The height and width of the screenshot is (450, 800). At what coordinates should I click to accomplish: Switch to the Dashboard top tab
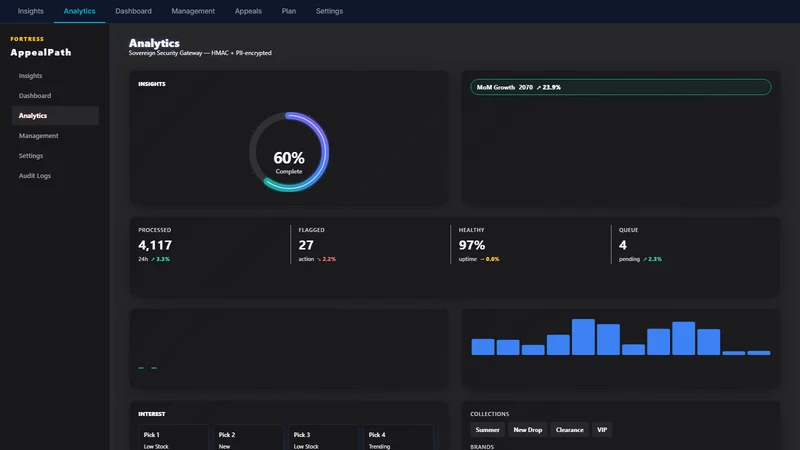pos(133,11)
